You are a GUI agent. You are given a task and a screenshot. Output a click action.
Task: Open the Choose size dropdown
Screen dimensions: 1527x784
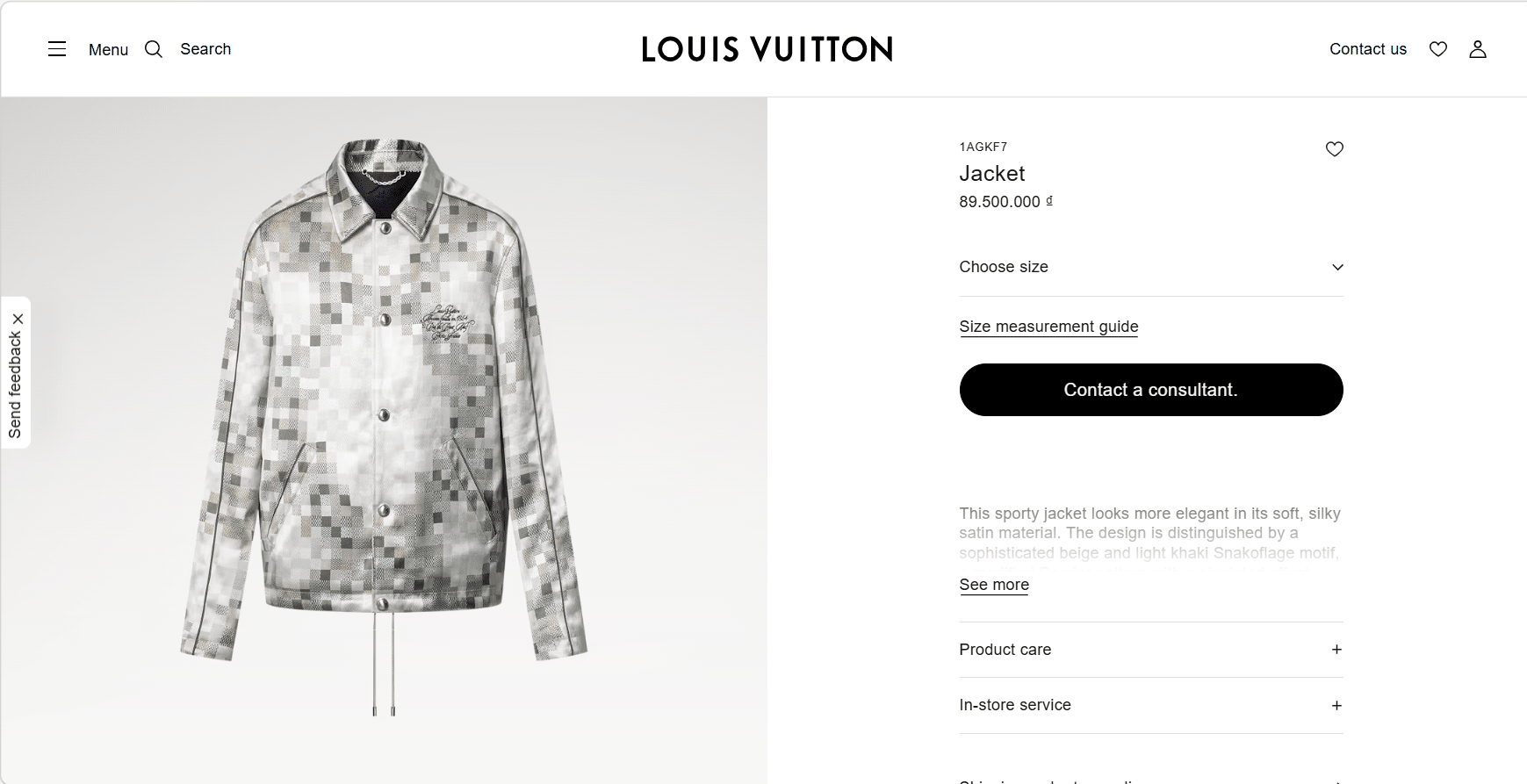tap(1150, 267)
